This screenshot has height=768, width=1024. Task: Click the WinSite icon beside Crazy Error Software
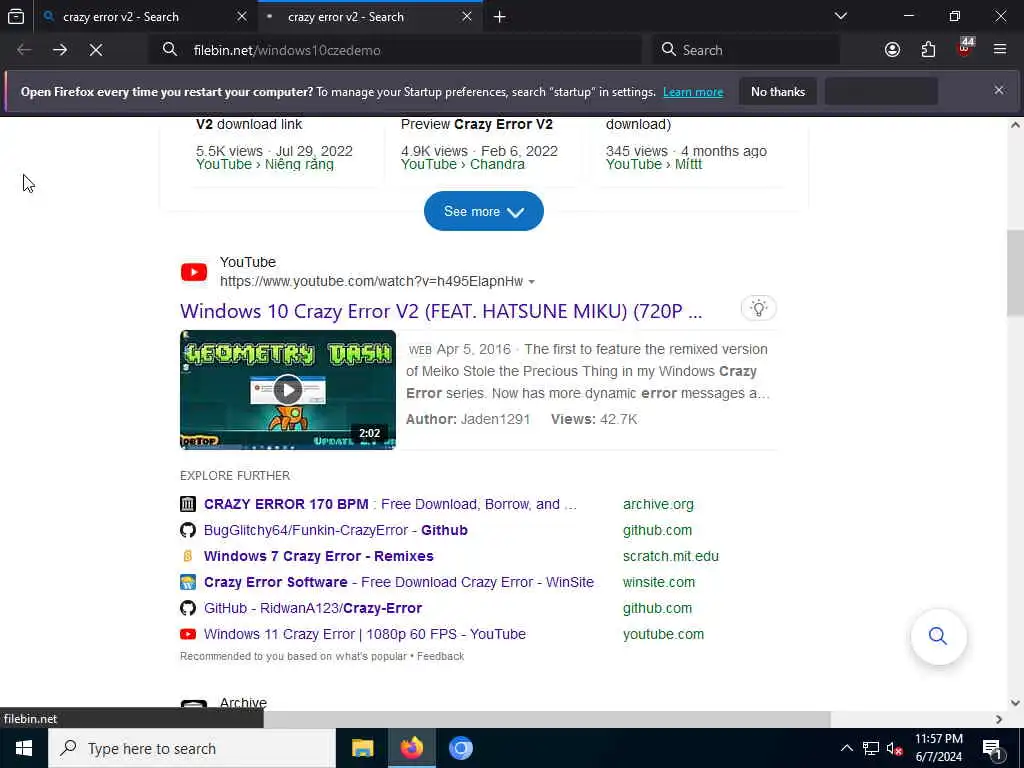188,582
